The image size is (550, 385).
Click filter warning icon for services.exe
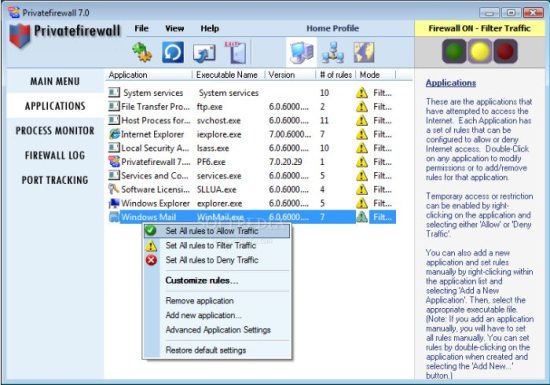(x=362, y=175)
